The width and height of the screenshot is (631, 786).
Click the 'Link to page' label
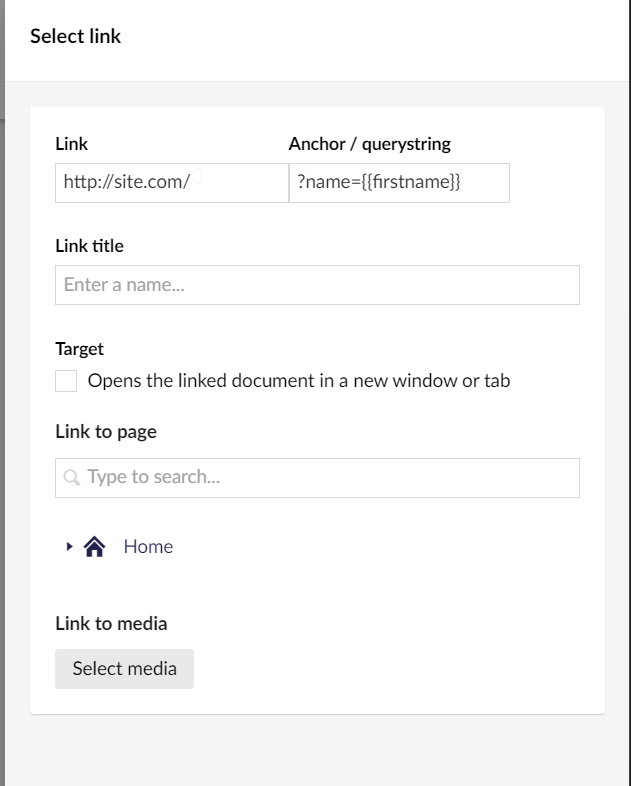click(106, 432)
